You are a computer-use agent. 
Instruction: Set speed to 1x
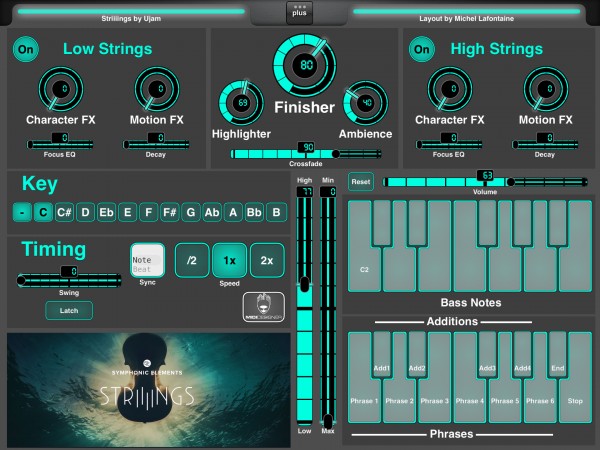coord(229,260)
